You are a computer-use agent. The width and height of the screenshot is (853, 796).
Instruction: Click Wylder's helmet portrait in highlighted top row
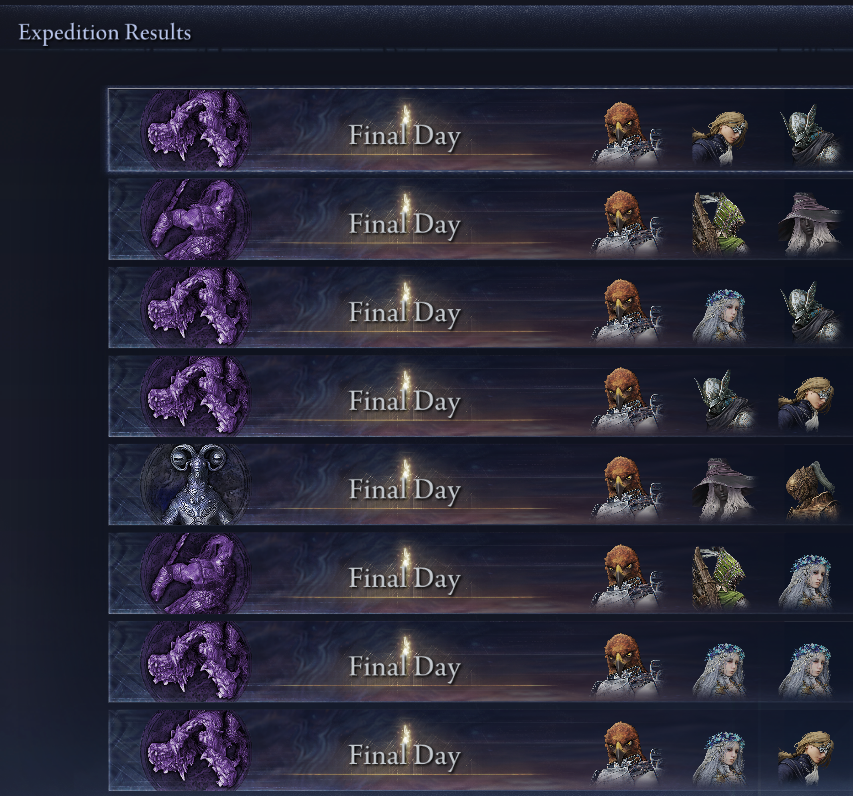tap(811, 135)
